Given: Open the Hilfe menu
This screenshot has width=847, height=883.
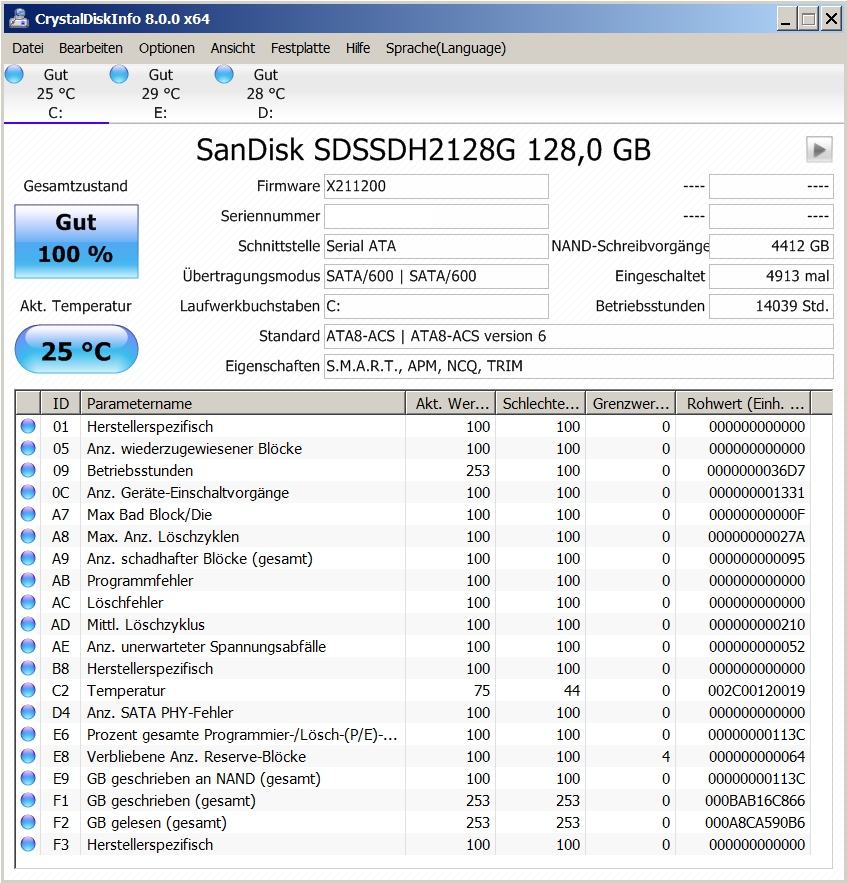Looking at the screenshot, I should click(x=358, y=48).
